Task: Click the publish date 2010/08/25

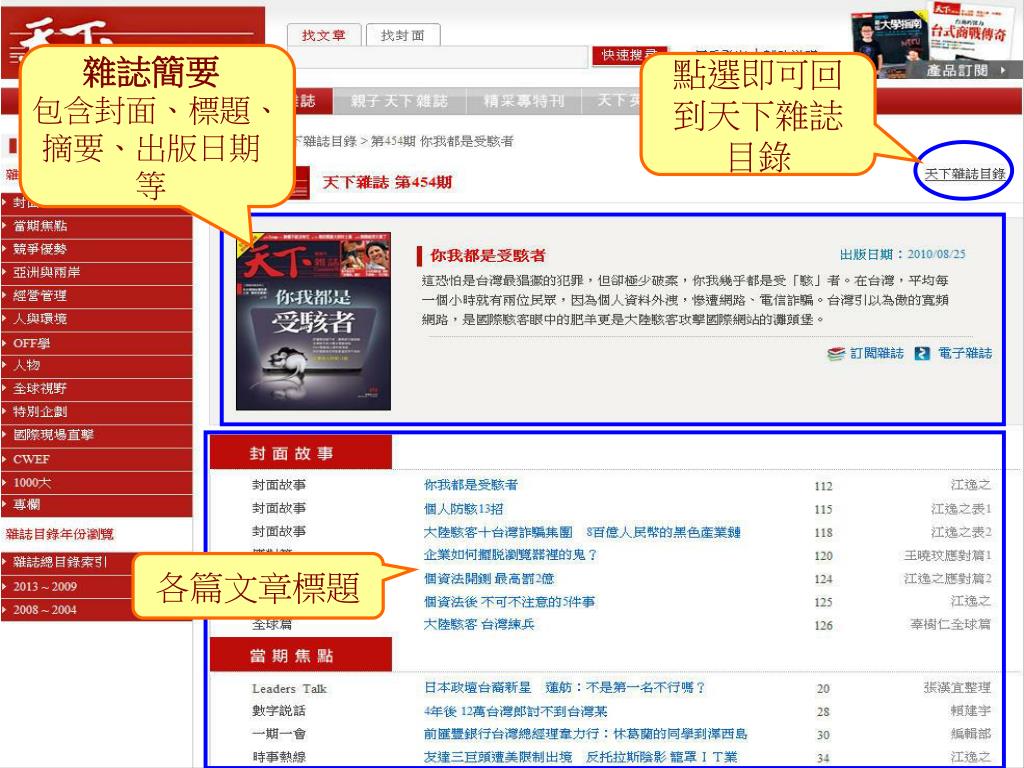Action: coord(936,254)
